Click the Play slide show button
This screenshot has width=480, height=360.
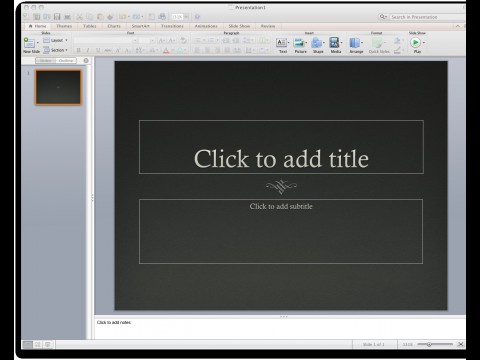416,43
